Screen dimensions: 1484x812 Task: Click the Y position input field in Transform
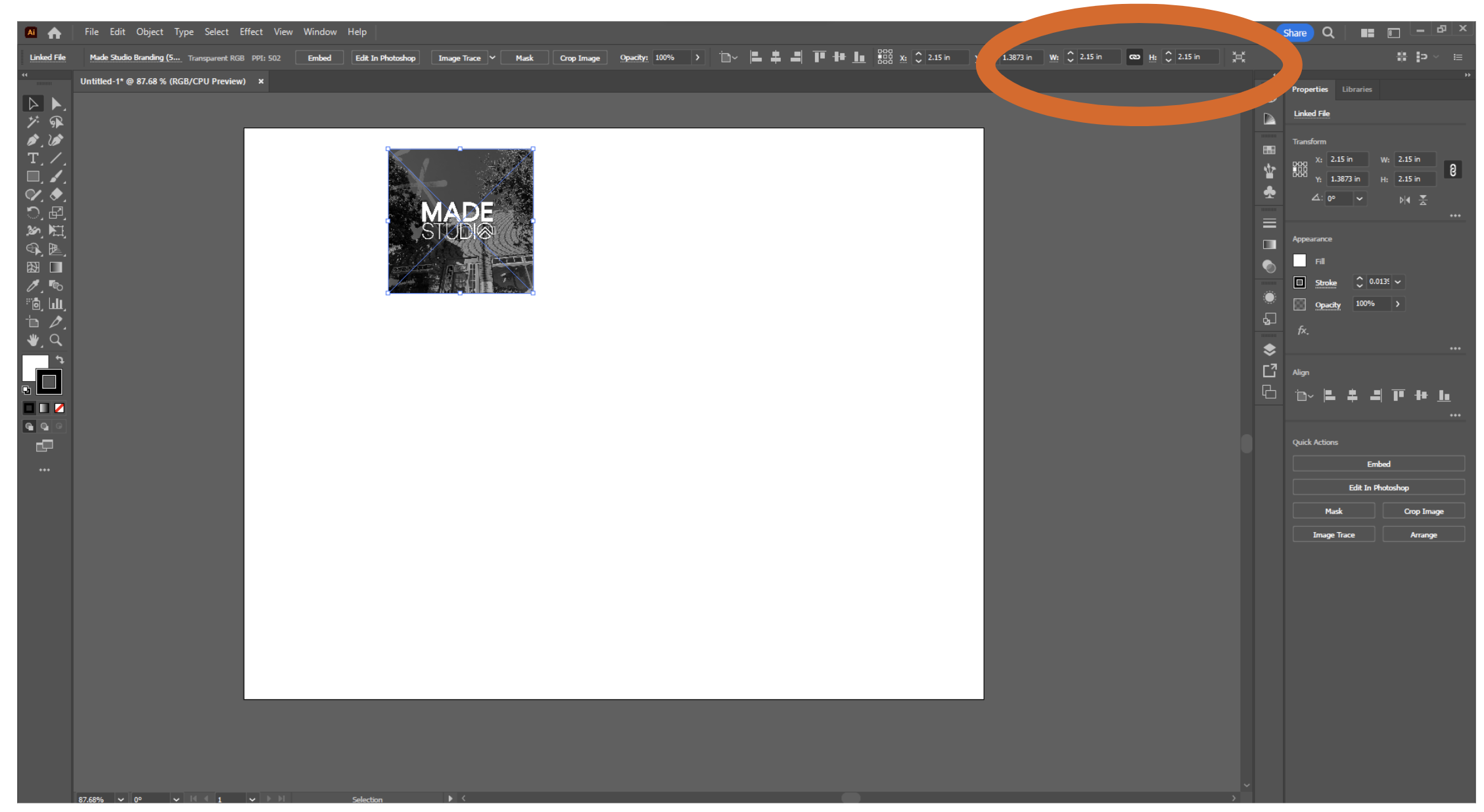[1347, 178]
